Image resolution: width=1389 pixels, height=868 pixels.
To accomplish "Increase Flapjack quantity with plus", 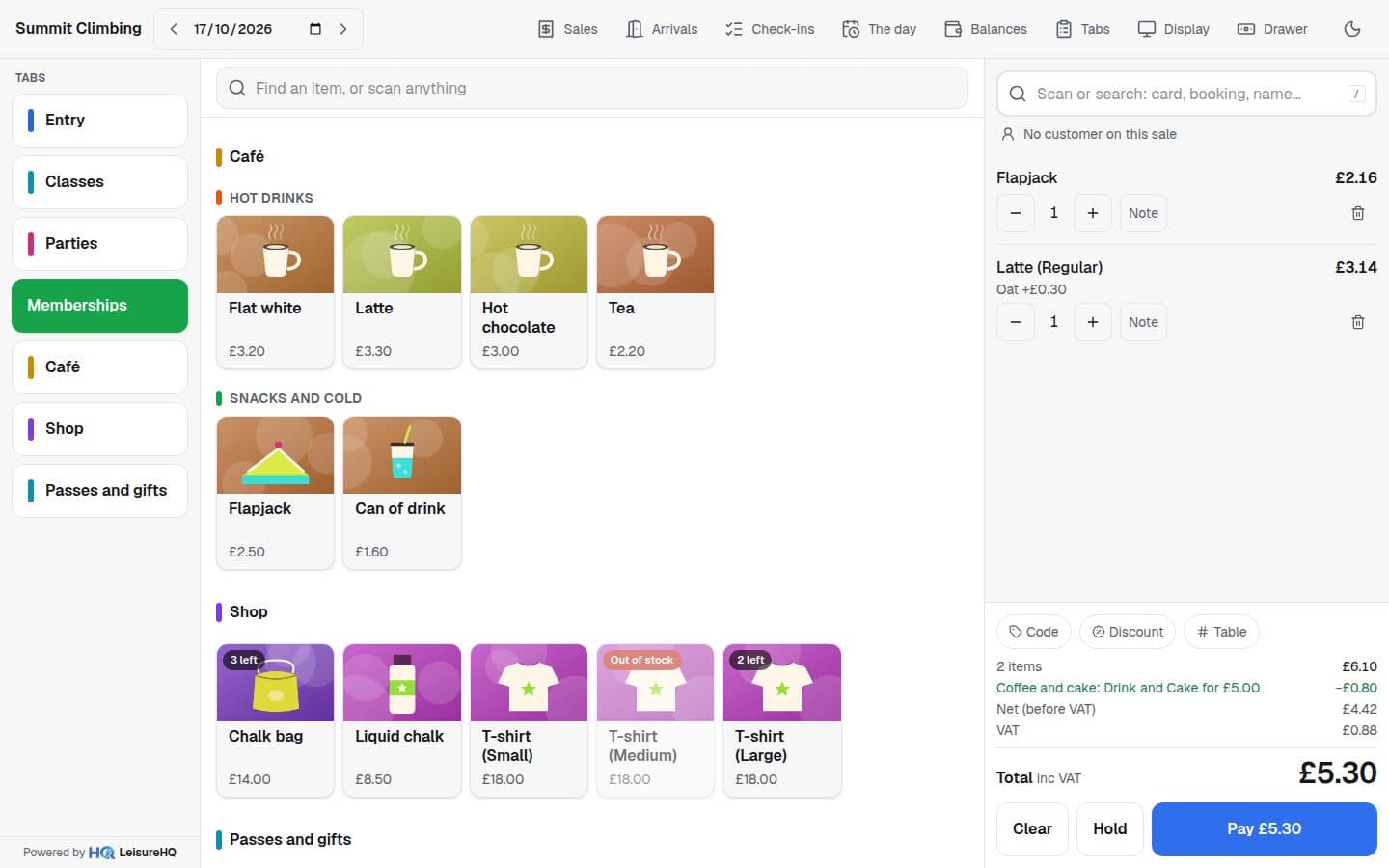I will coord(1092,213).
